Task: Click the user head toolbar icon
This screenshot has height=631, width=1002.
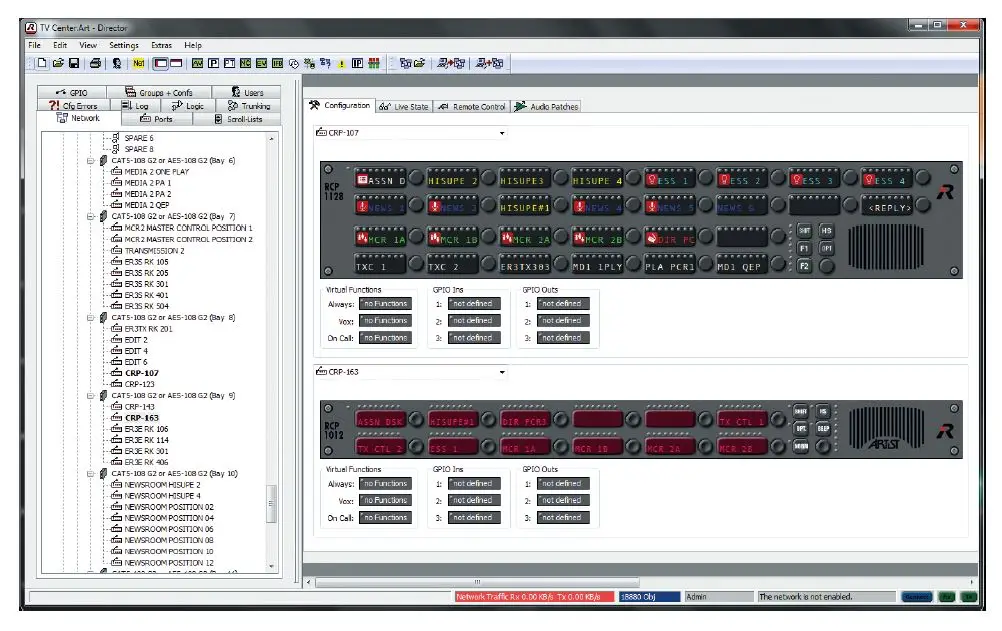Action: pos(117,63)
